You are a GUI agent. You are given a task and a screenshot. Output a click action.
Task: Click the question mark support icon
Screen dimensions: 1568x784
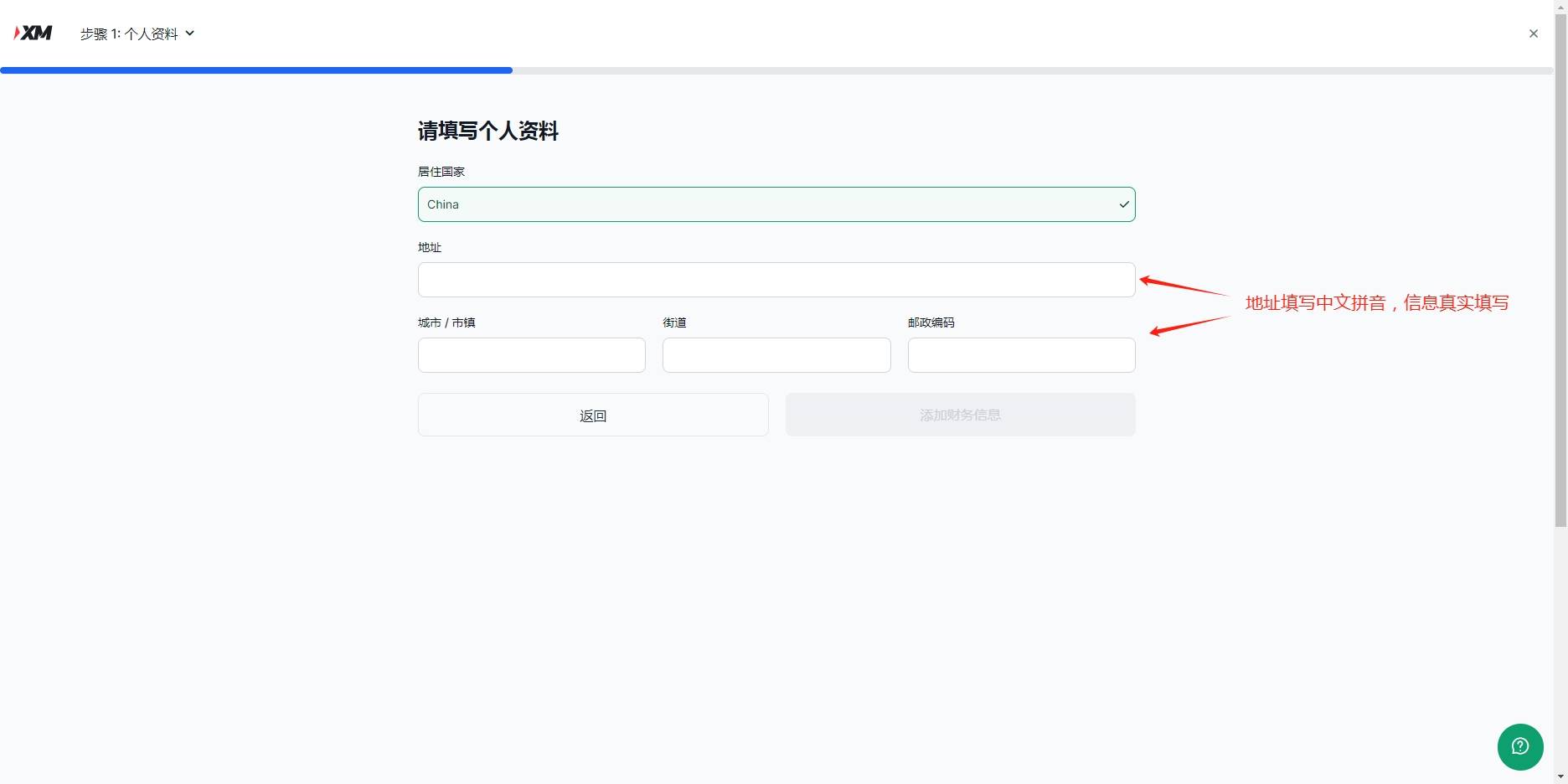coord(1520,746)
